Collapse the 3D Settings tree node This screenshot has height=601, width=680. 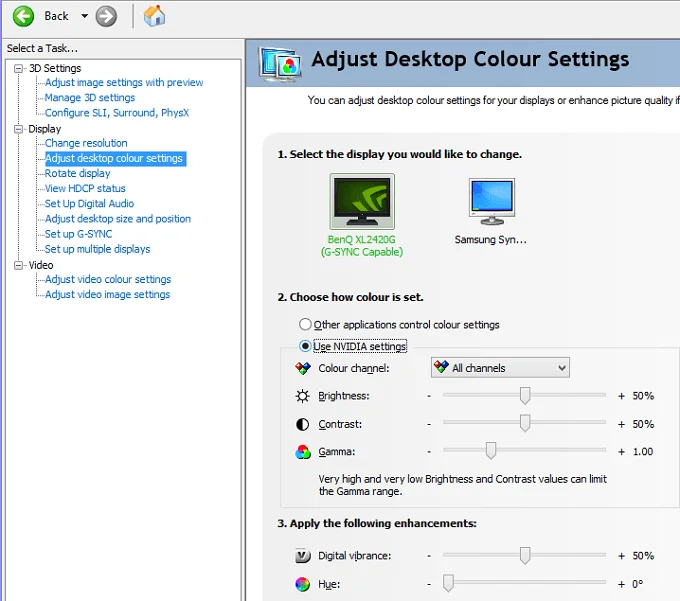tap(18, 68)
